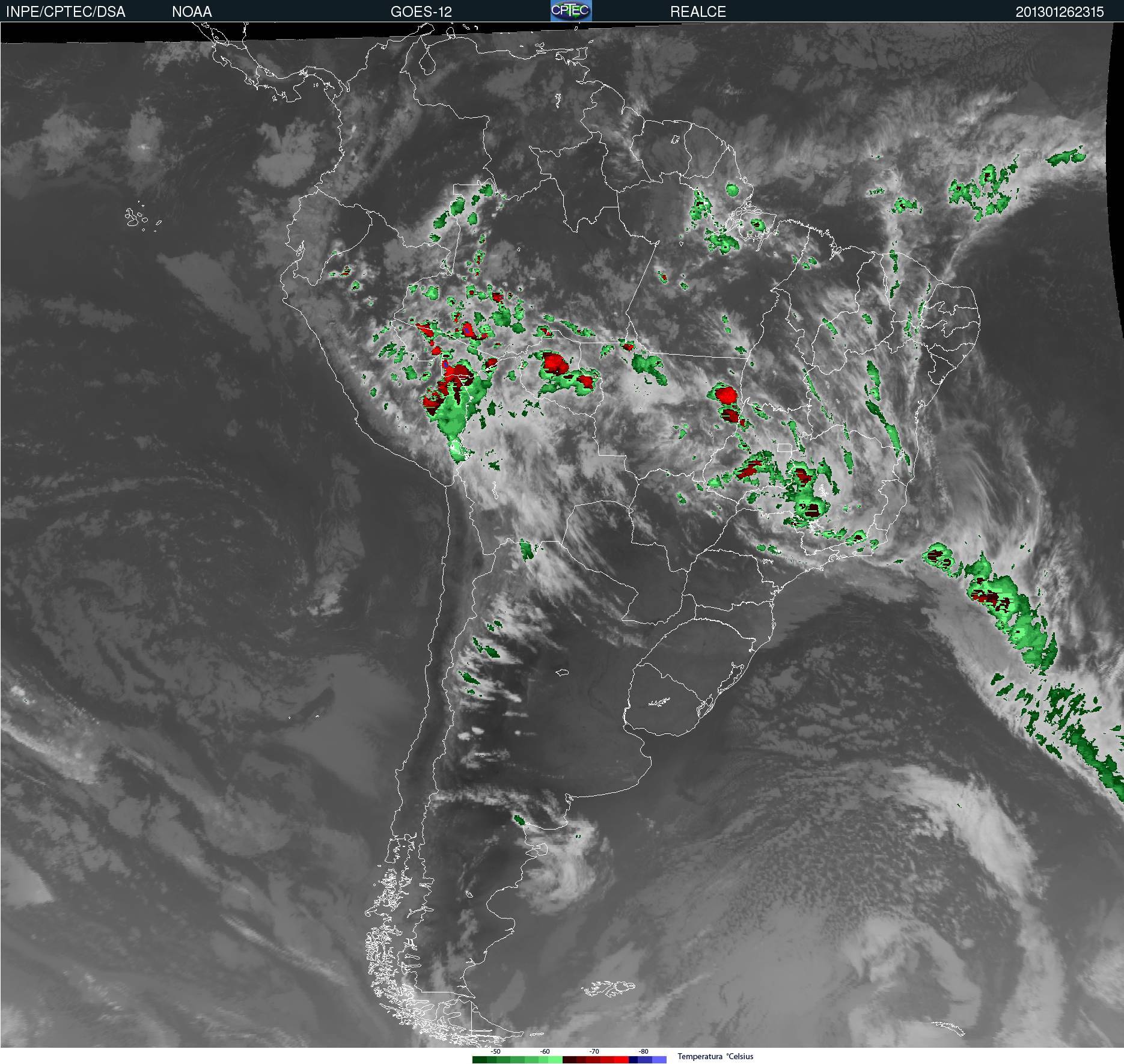Viewport: 1124px width, 1064px height.
Task: Click the GOES-12 satellite label
Action: (421, 11)
